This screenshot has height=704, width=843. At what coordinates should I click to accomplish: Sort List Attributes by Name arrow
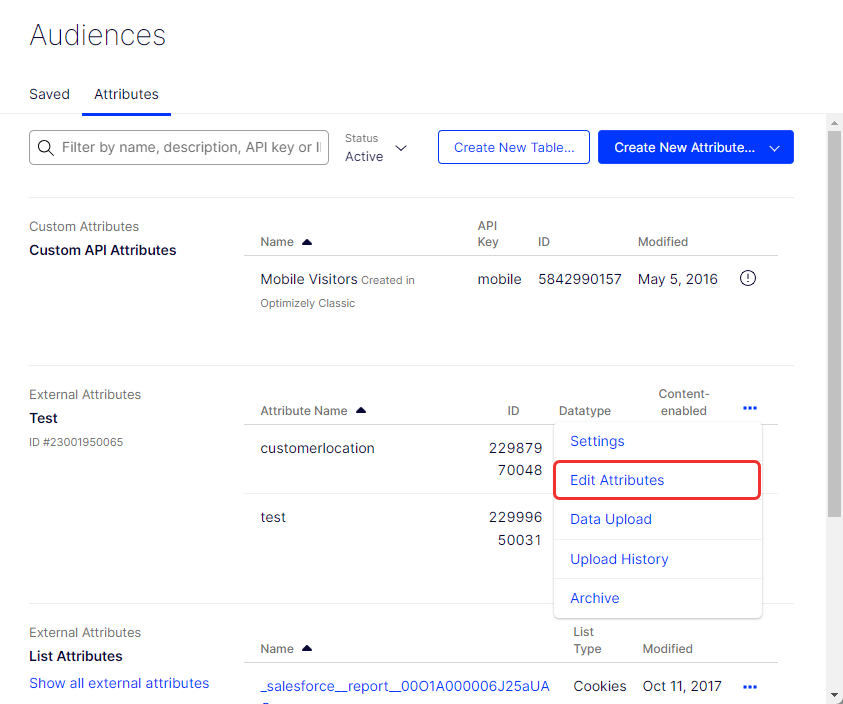307,649
